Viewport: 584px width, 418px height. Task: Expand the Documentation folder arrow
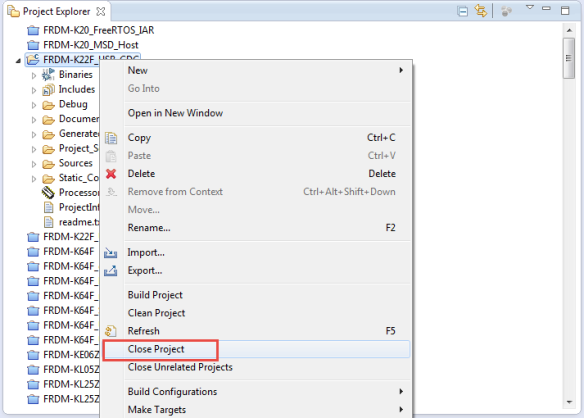tap(34, 120)
